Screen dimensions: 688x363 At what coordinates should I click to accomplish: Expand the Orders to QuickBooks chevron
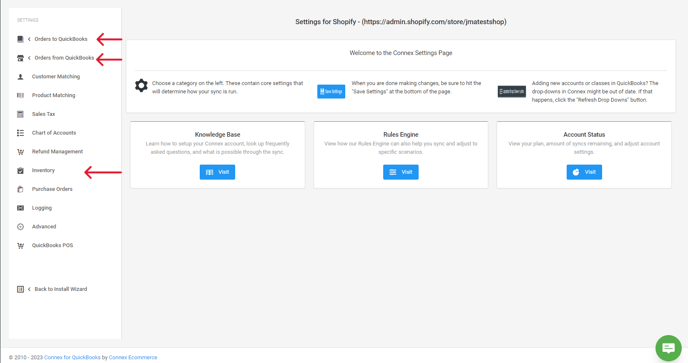(29, 39)
